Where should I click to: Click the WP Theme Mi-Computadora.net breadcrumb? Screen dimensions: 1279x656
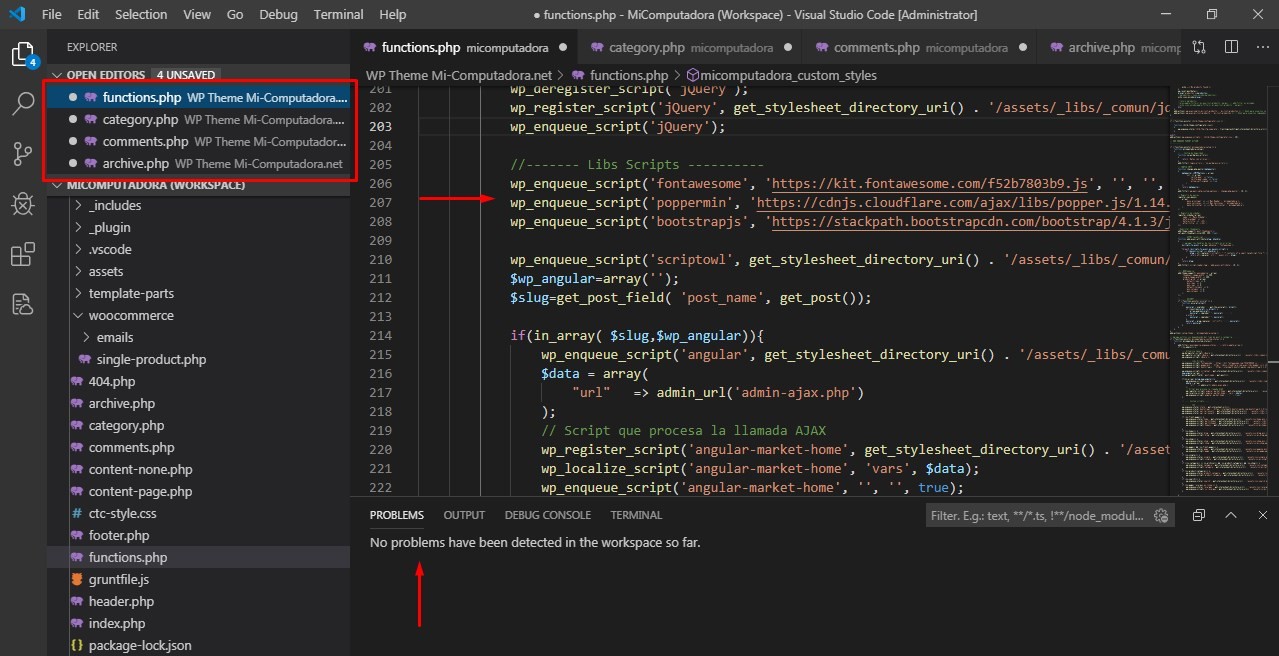tap(459, 75)
